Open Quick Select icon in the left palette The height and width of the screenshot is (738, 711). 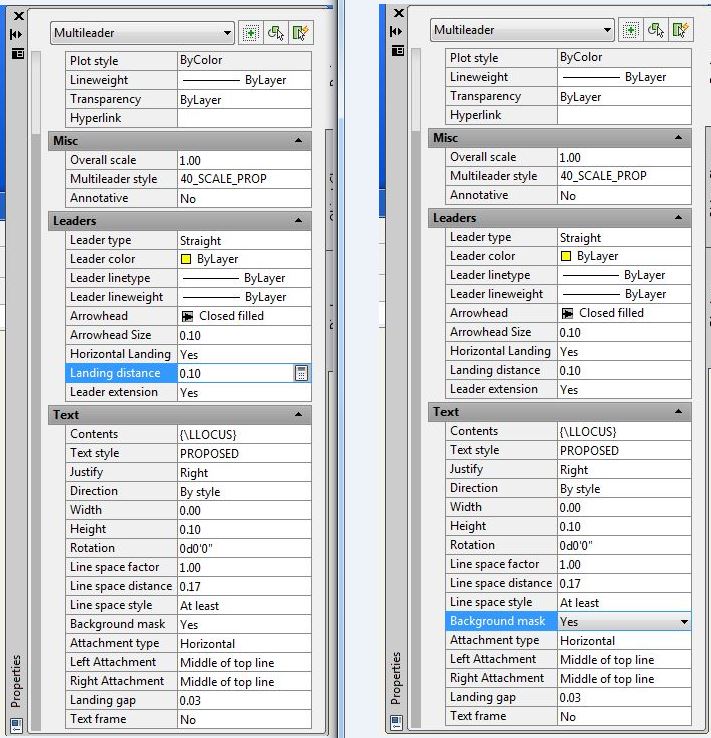(x=300, y=33)
